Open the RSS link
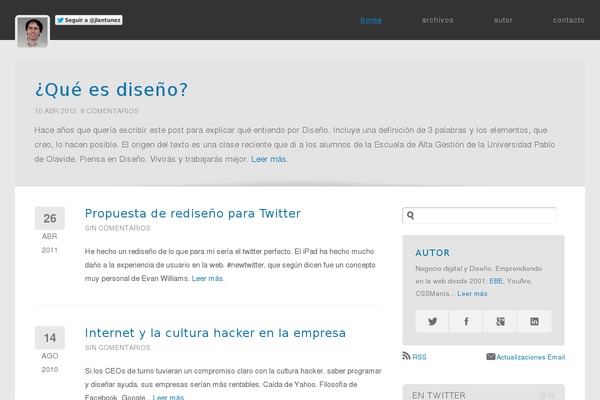 (419, 357)
